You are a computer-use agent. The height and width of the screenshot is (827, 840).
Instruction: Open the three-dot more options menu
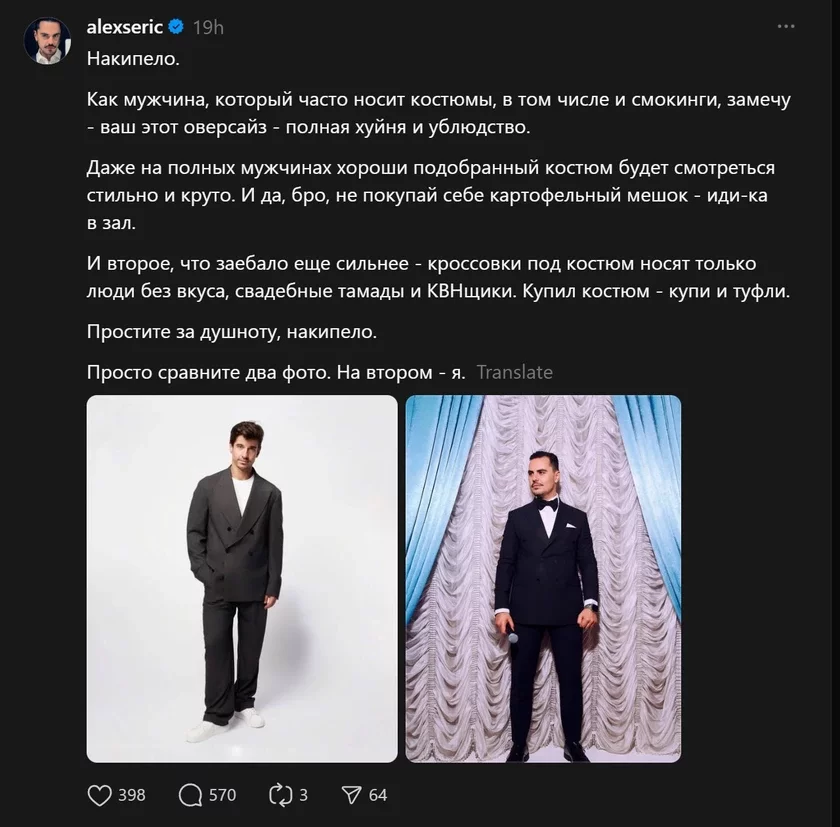click(x=785, y=29)
